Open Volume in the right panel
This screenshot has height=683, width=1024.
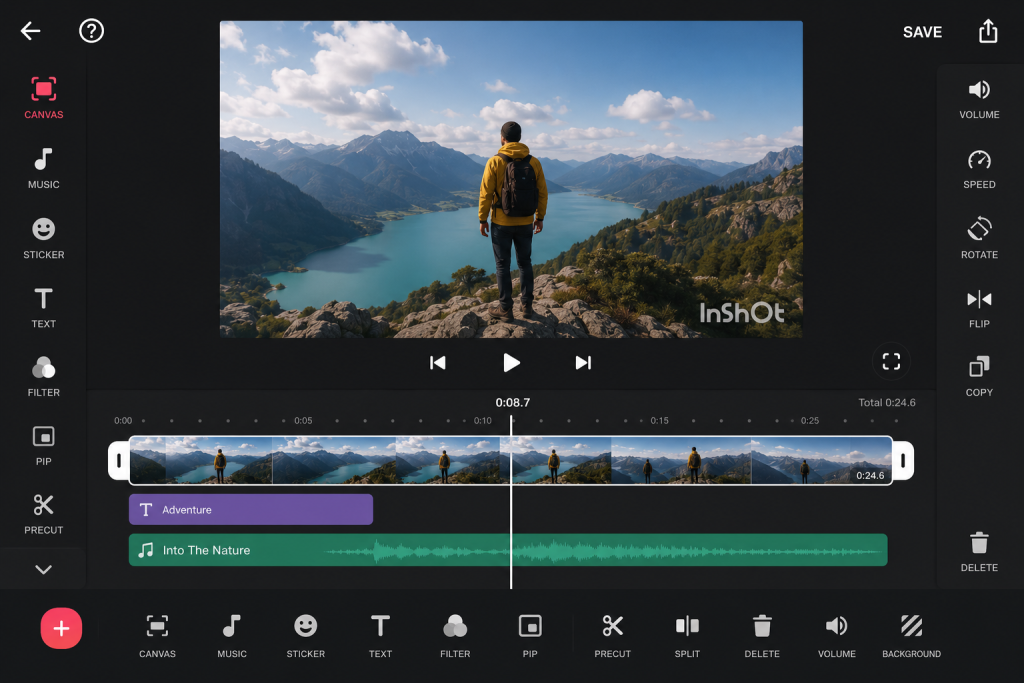click(x=979, y=99)
